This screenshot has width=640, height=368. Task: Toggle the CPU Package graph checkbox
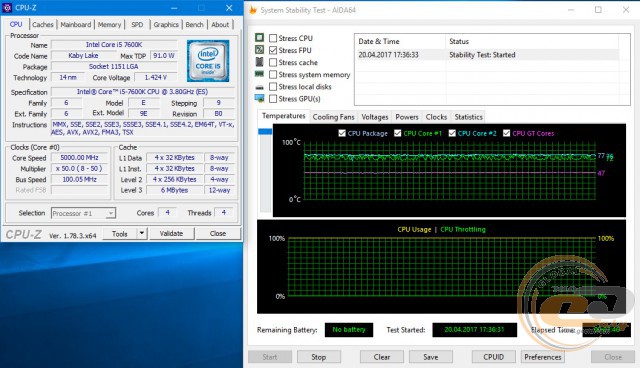(342, 133)
